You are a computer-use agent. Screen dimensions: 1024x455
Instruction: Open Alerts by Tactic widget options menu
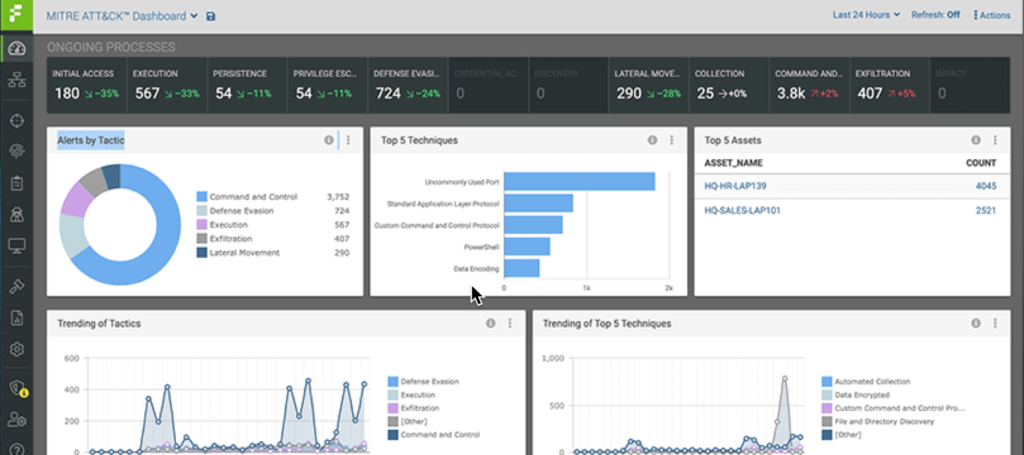(348, 140)
